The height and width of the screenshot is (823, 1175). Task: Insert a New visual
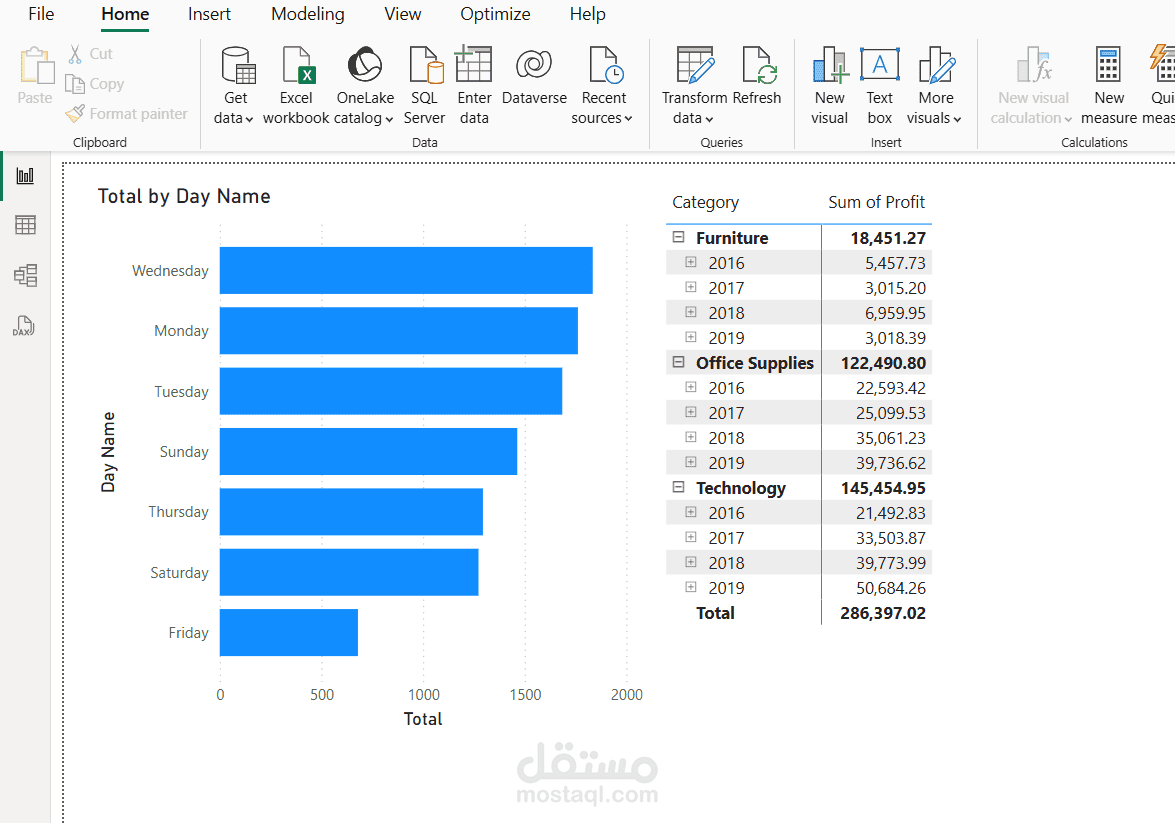click(x=830, y=85)
